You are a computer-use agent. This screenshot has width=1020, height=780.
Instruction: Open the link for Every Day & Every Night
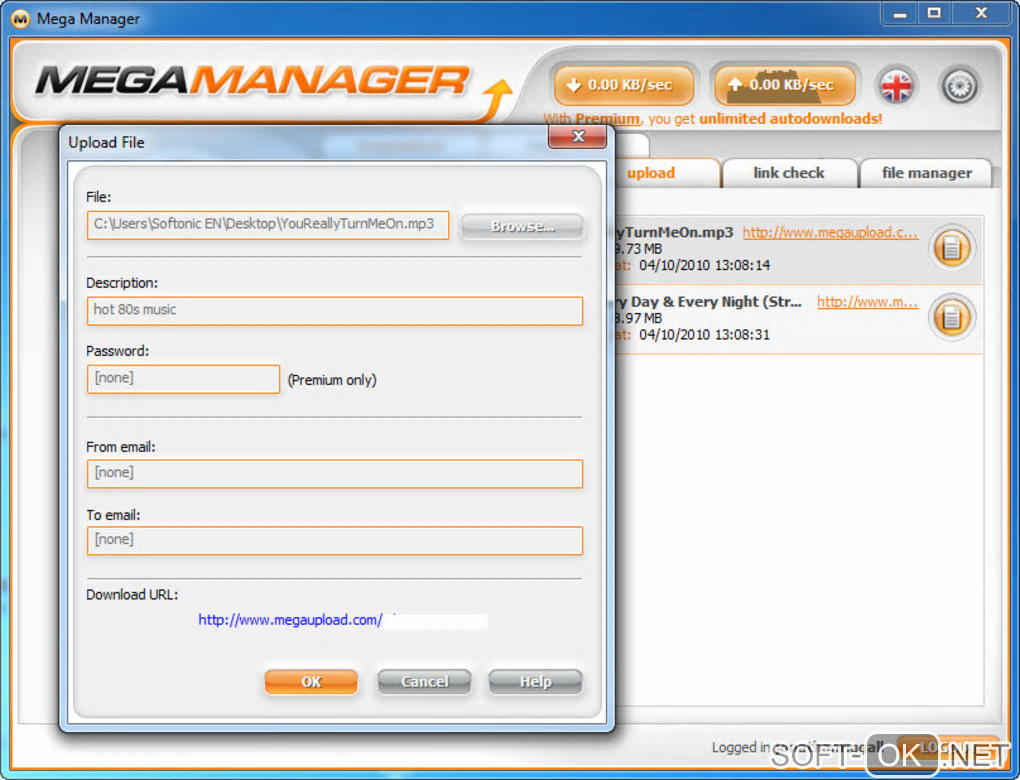pos(867,302)
